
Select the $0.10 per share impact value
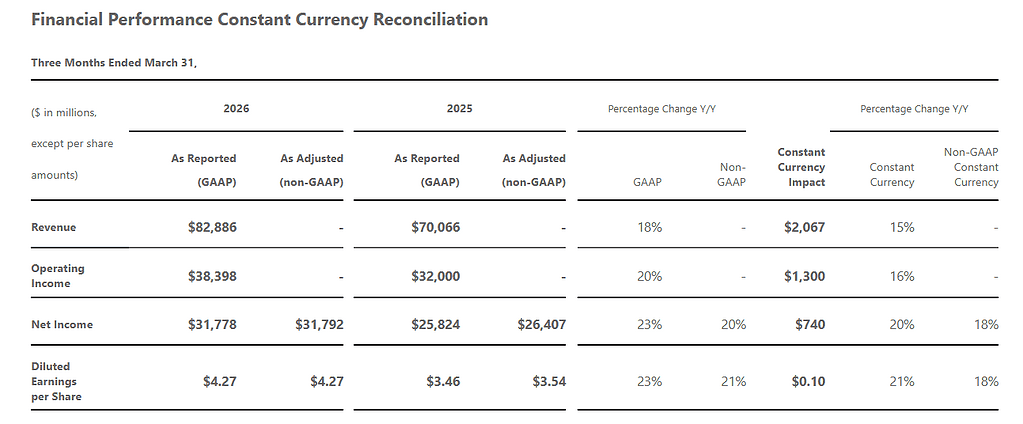[x=809, y=381]
